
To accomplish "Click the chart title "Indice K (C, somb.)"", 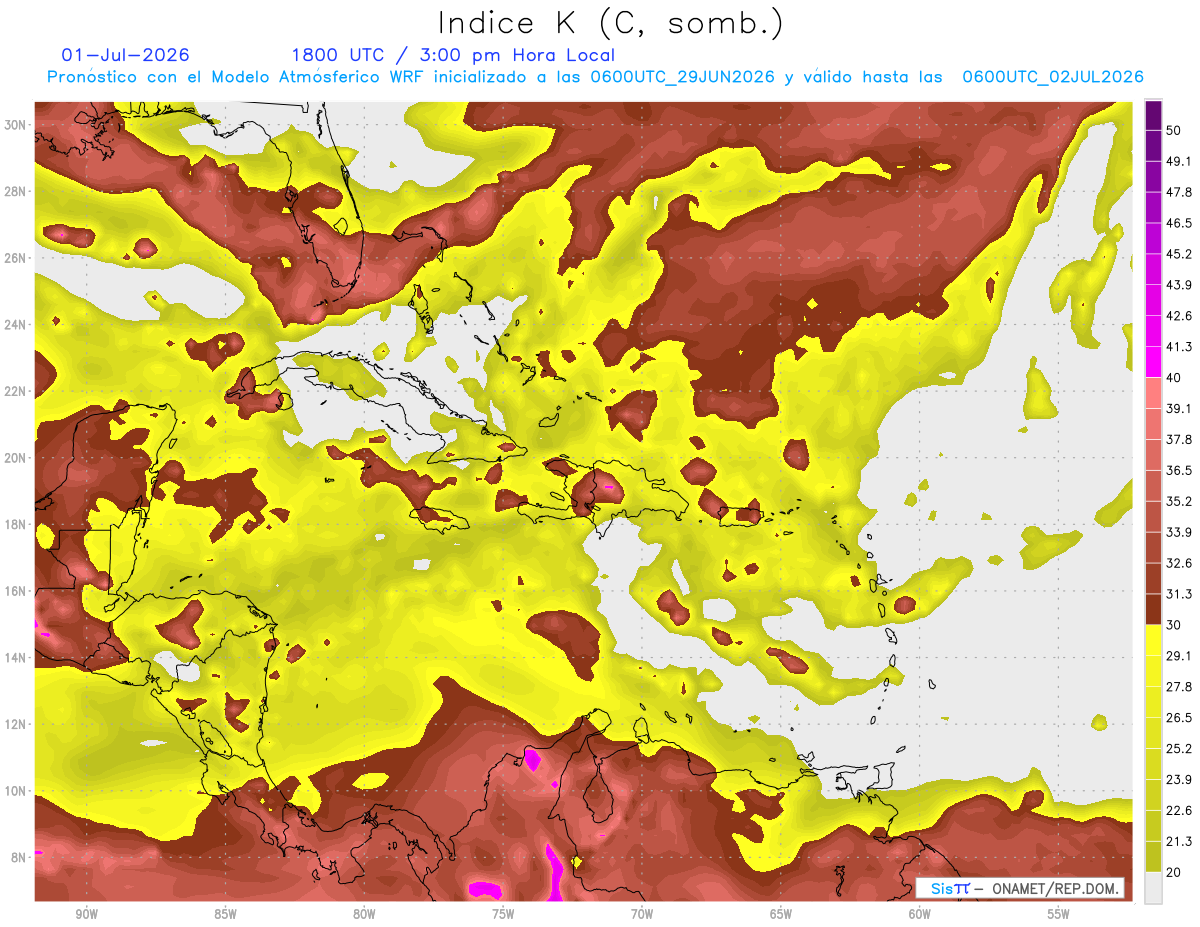I will 610,23.
